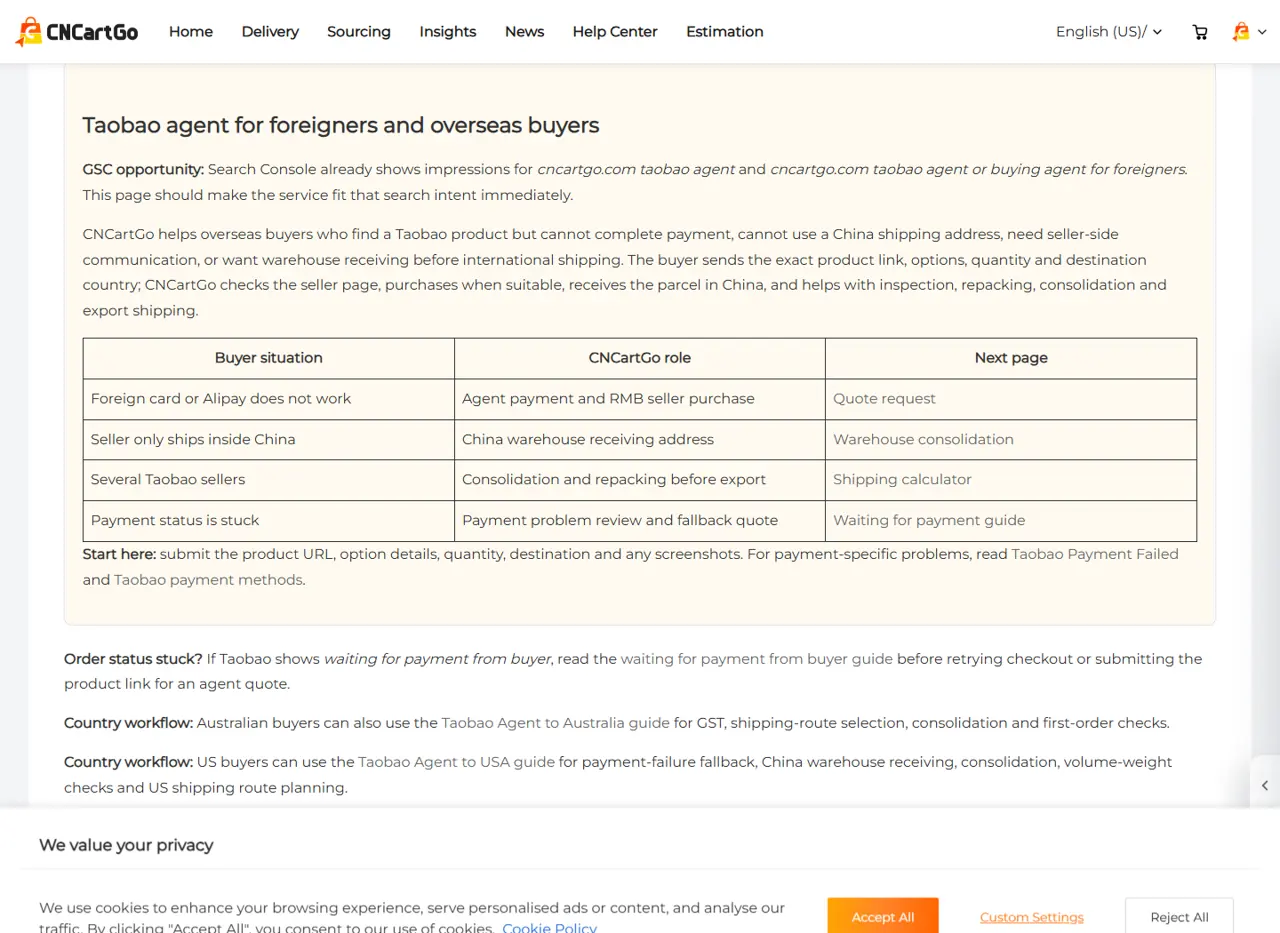
Task: Select the 'We value your privacy' heading
Action: tap(126, 845)
